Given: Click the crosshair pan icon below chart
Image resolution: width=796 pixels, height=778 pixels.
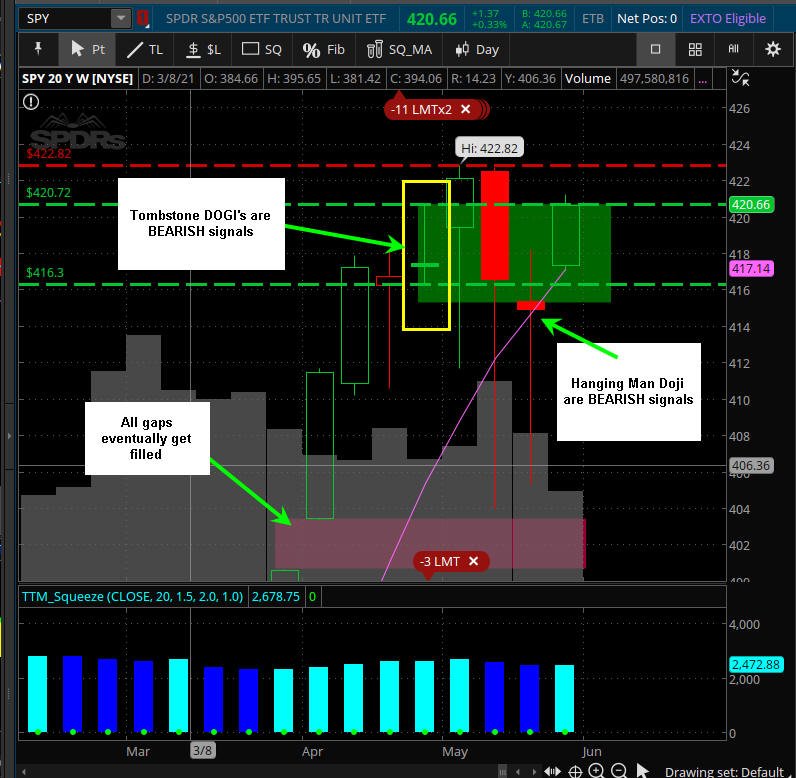Looking at the screenshot, I should [x=575, y=771].
